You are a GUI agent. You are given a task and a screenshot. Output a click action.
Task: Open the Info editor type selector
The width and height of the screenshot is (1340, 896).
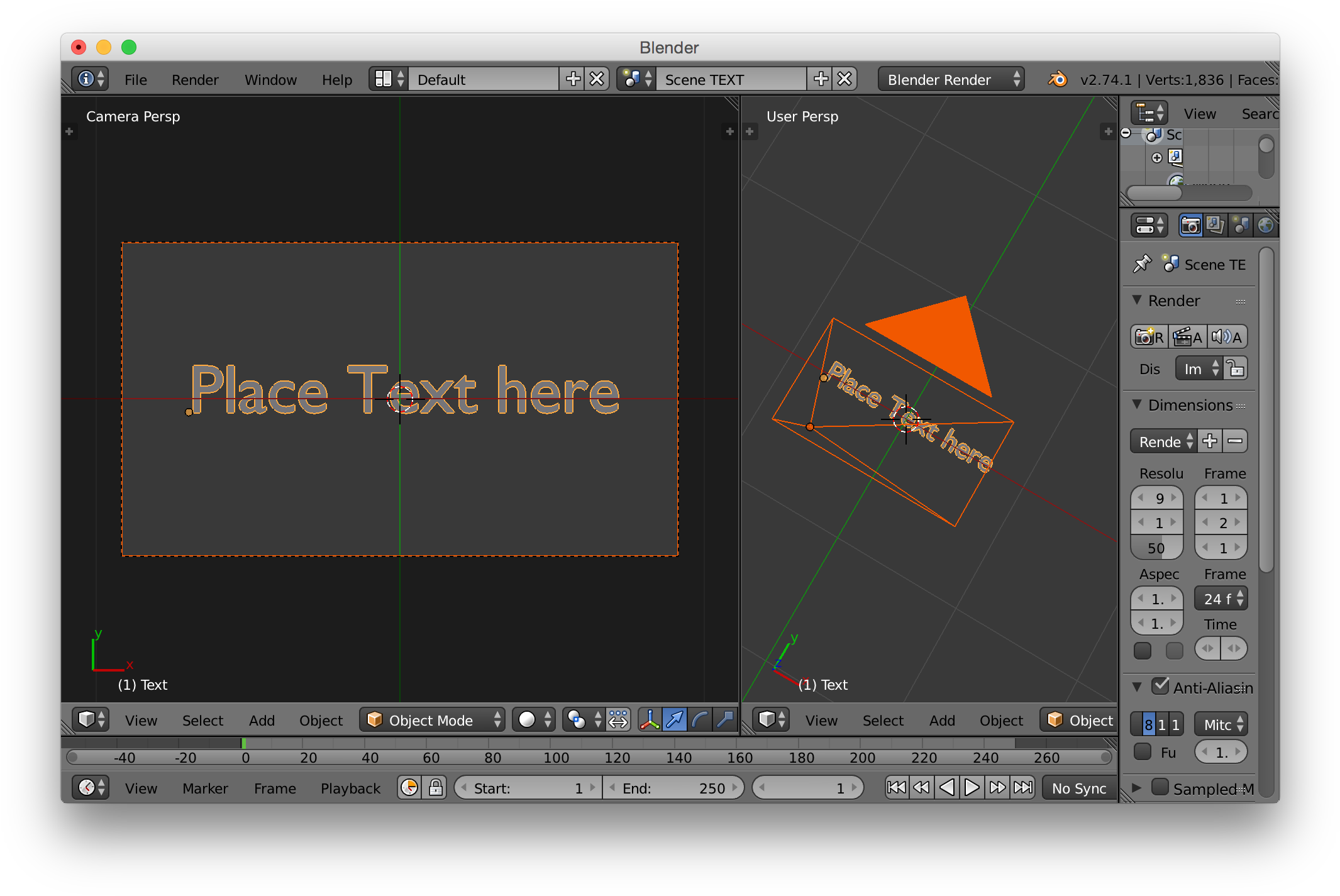91,79
